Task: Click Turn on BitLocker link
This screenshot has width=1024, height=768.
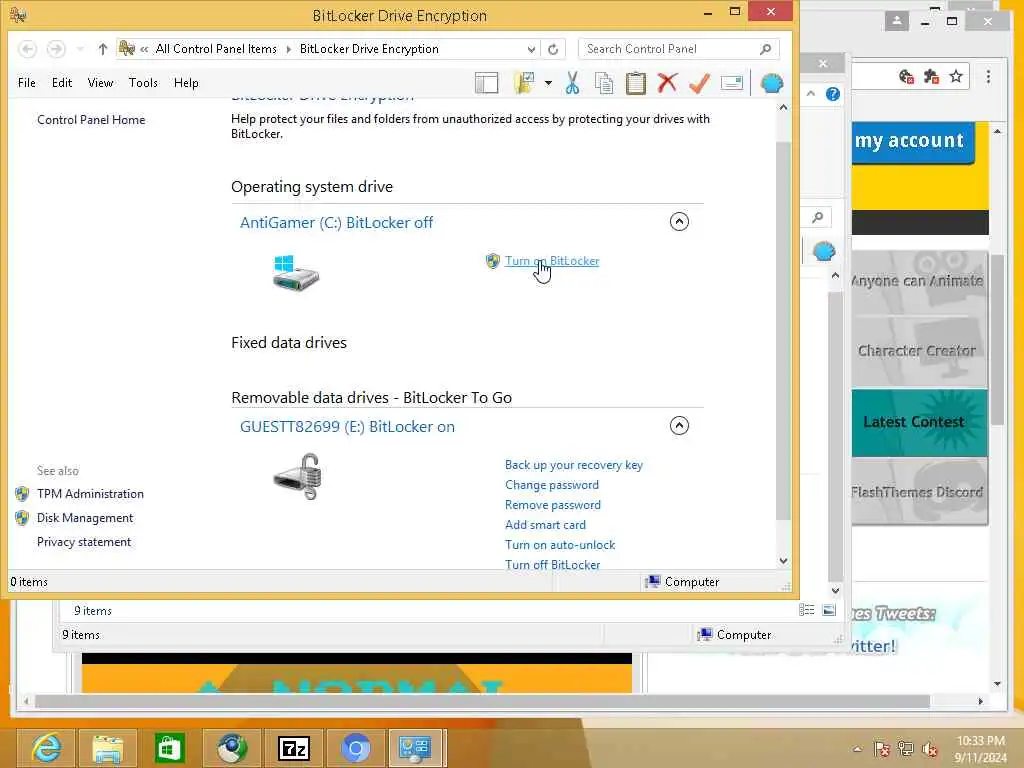Action: (x=552, y=261)
